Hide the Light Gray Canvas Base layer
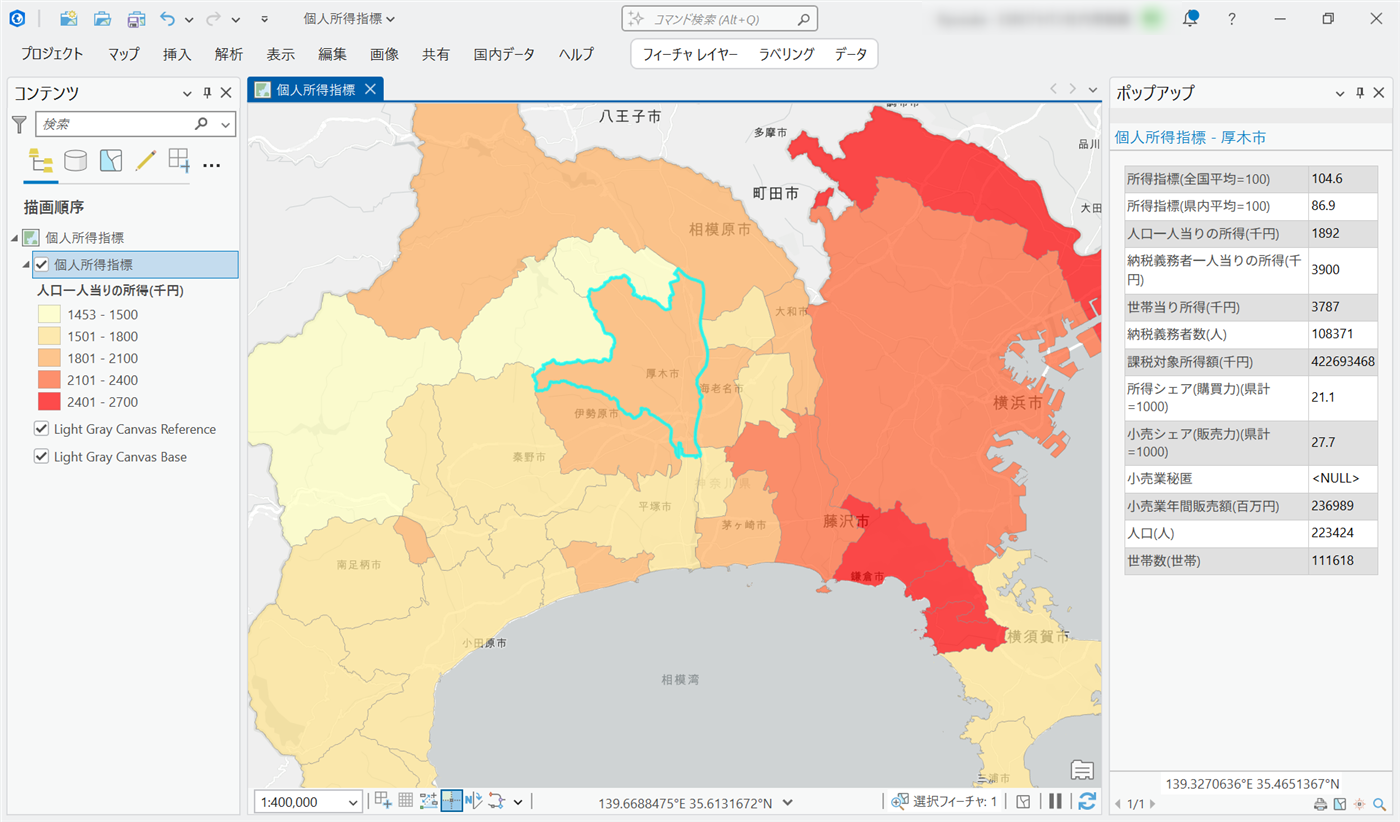The height and width of the screenshot is (822, 1400). [x=41, y=457]
